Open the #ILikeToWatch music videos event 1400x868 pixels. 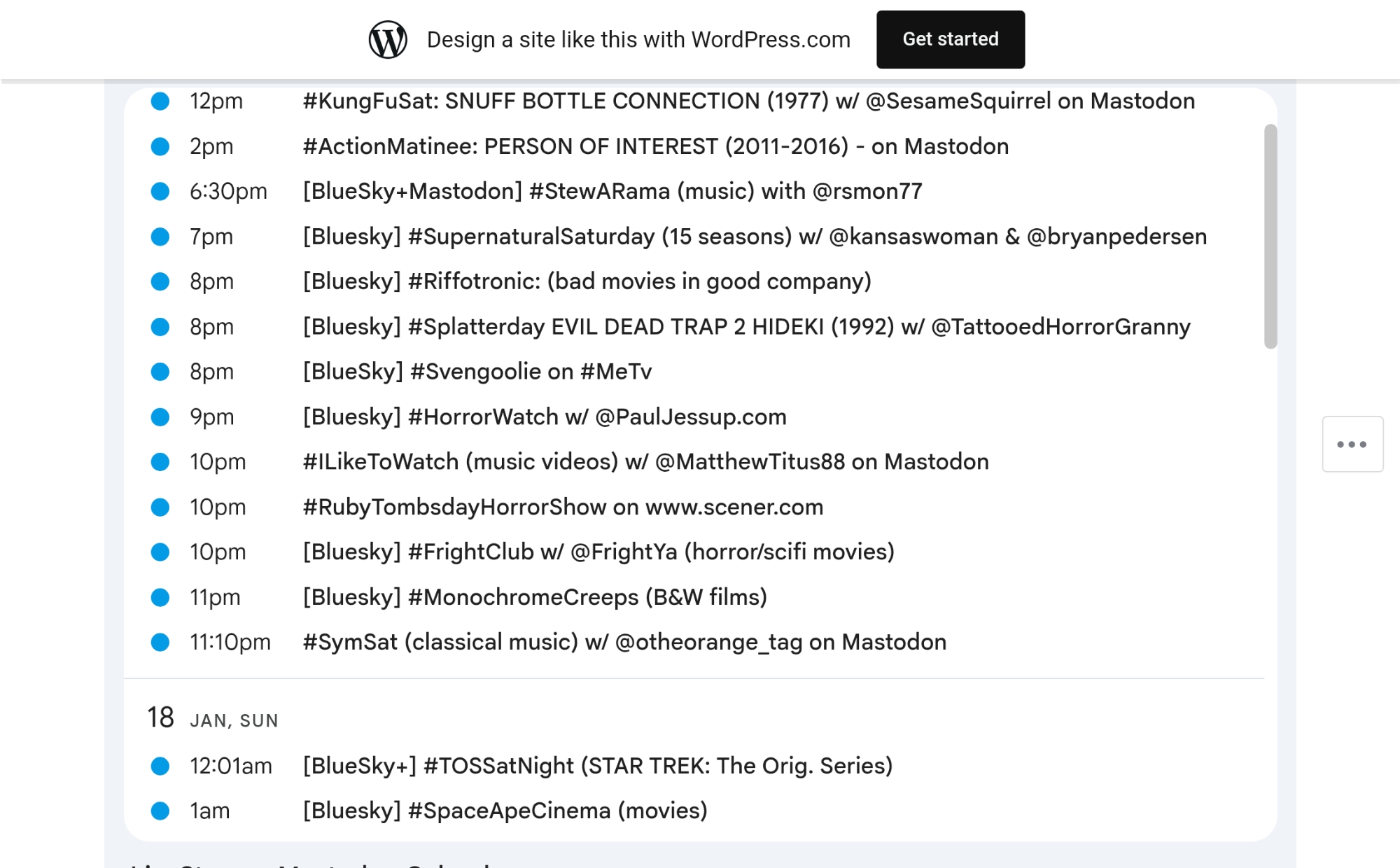tap(645, 462)
